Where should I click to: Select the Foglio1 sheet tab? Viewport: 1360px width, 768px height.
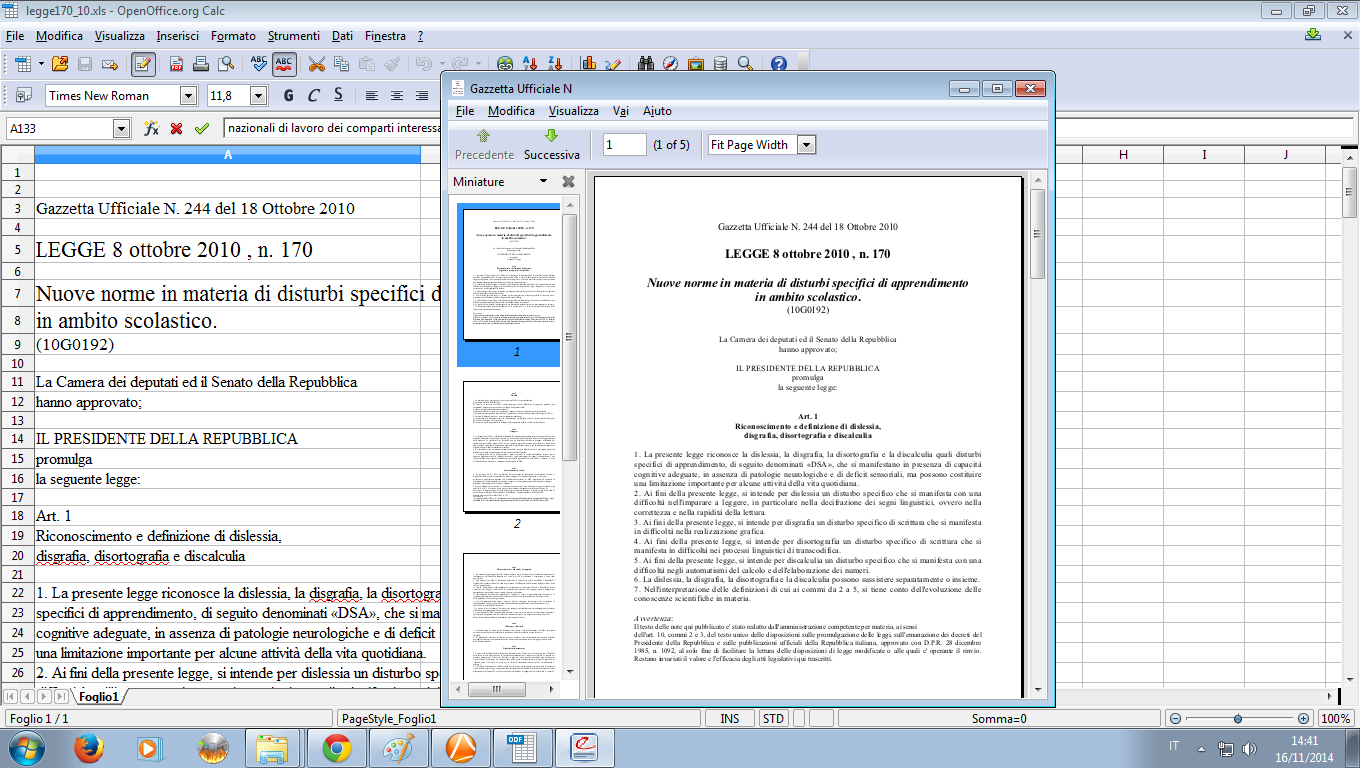pos(99,696)
